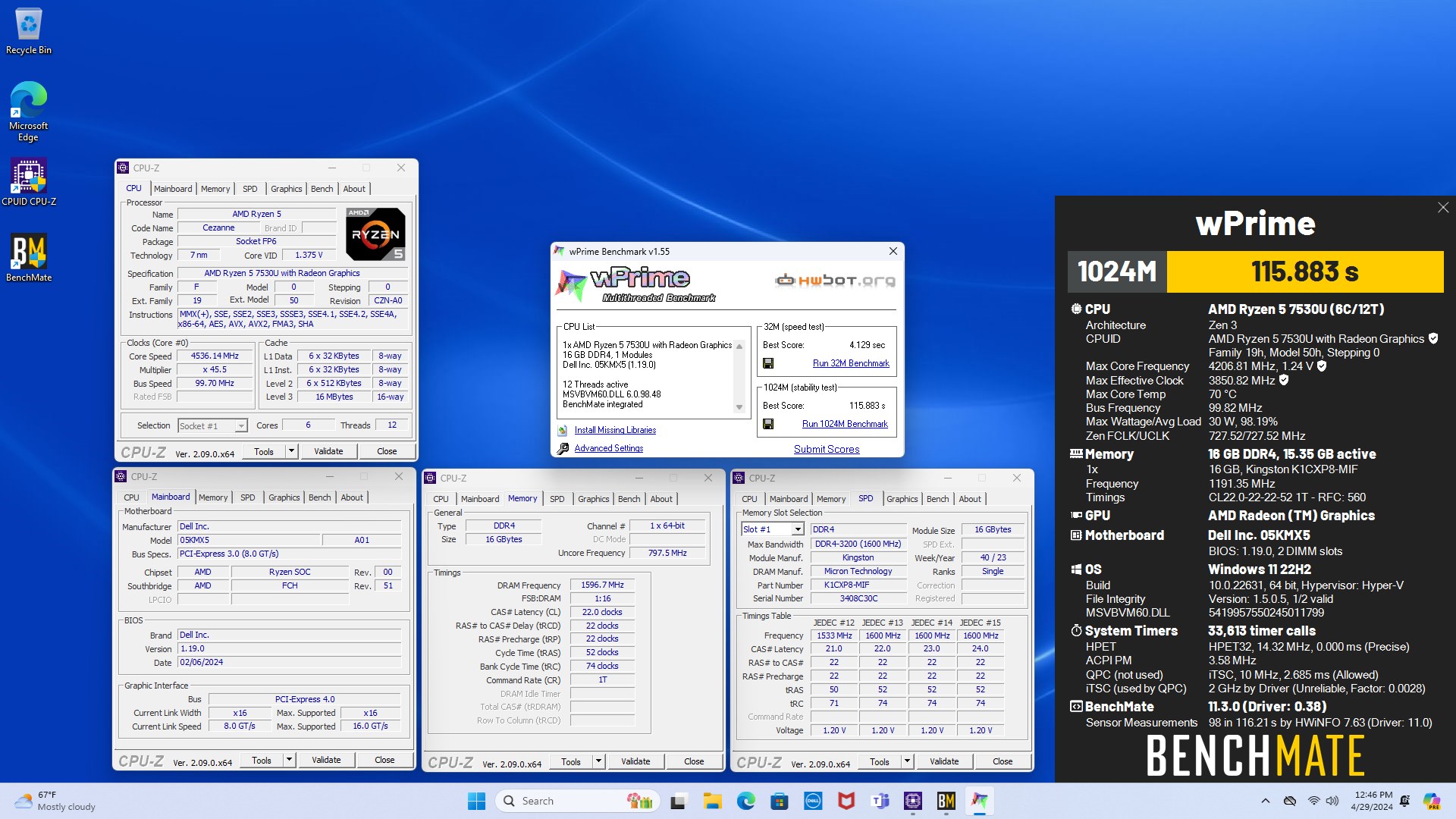Click BIOS Date 02/06/2024 field
Viewport: 1456px width, 819px height.
(290, 662)
